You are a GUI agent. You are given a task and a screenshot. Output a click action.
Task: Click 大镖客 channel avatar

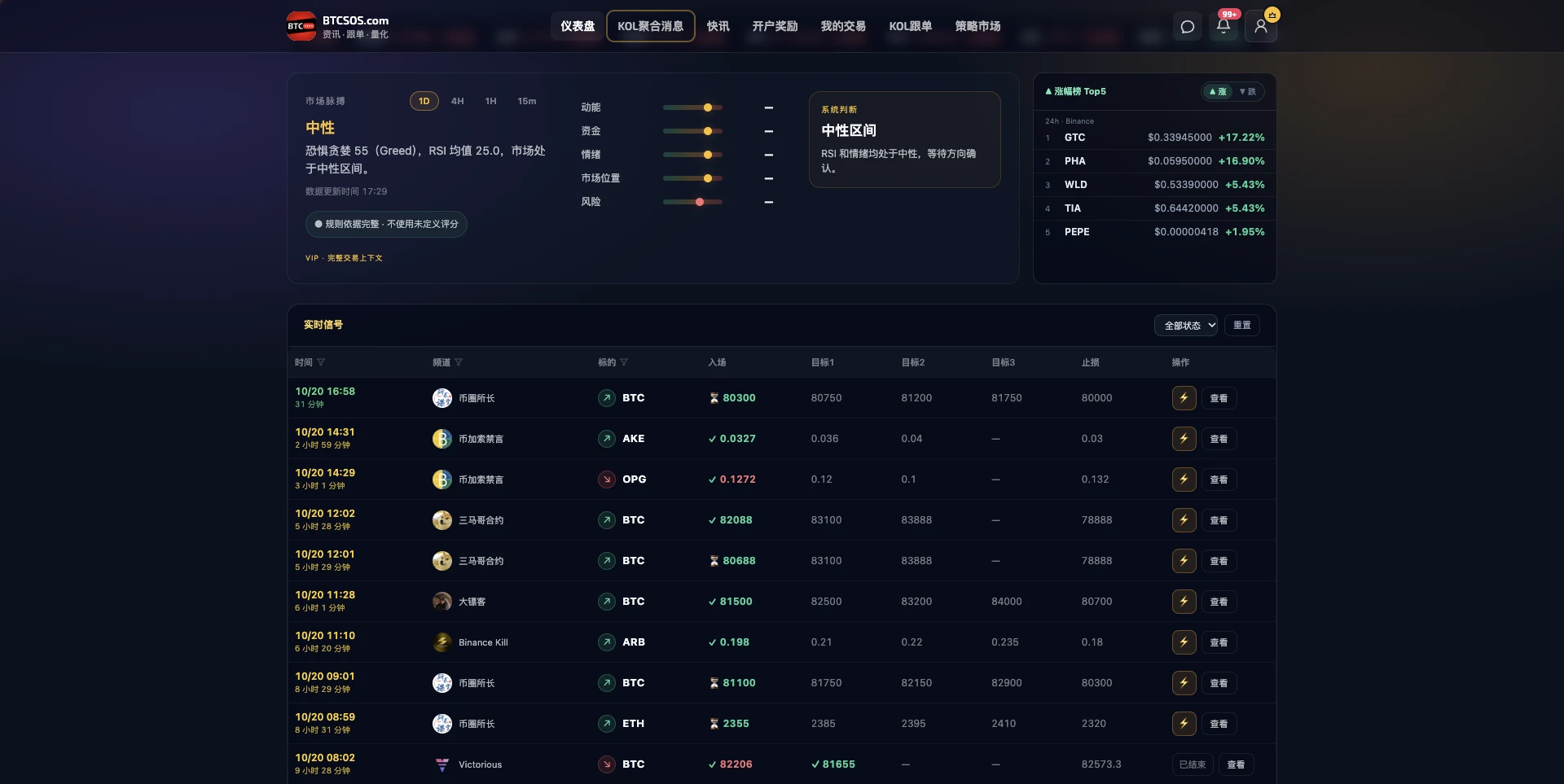point(442,602)
